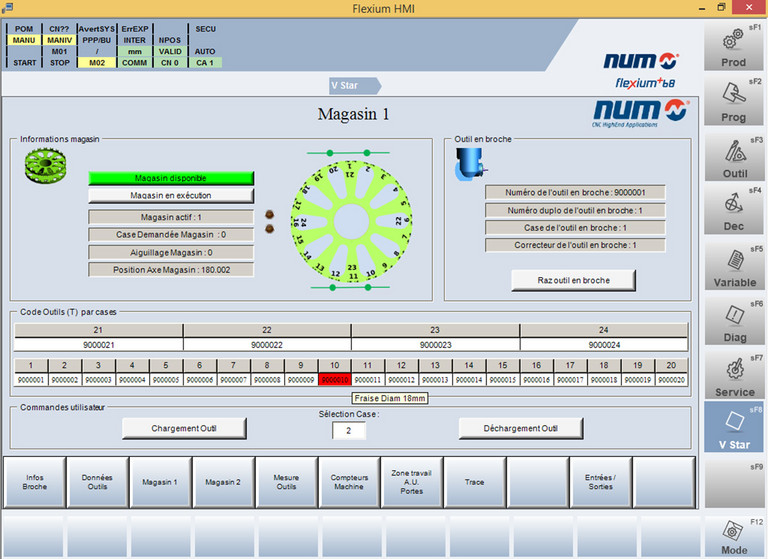Click the green Magasin disponible indicator
768x559 pixels.
pyautogui.click(x=171, y=178)
